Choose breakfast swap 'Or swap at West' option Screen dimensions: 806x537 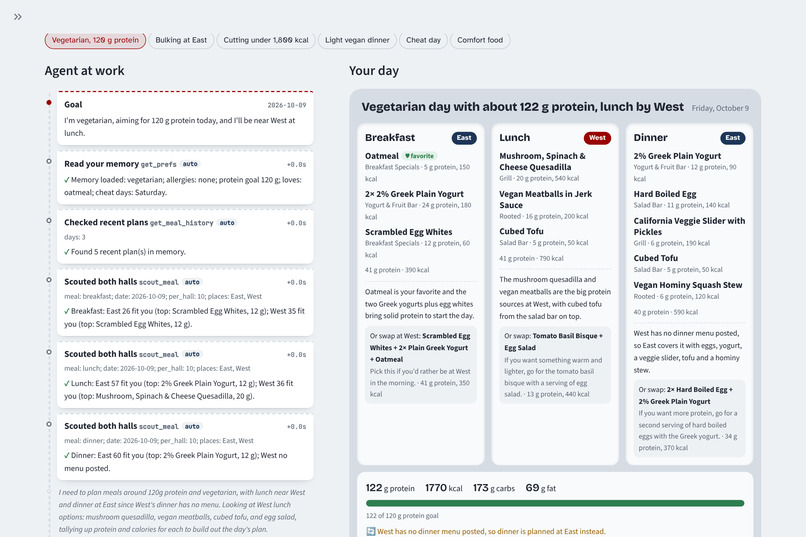(x=420, y=365)
